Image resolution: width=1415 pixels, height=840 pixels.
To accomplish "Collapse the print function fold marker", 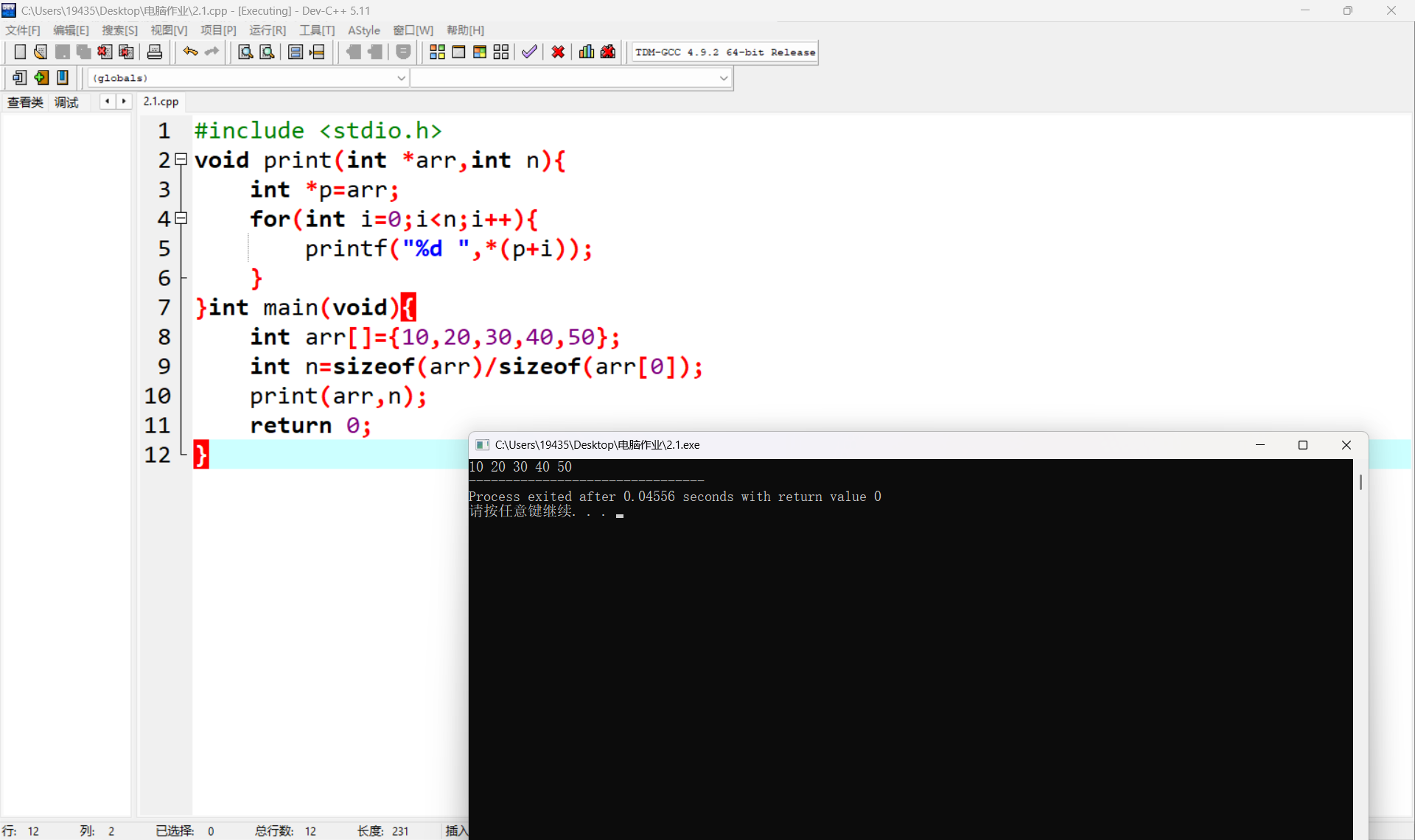I will coord(181,159).
